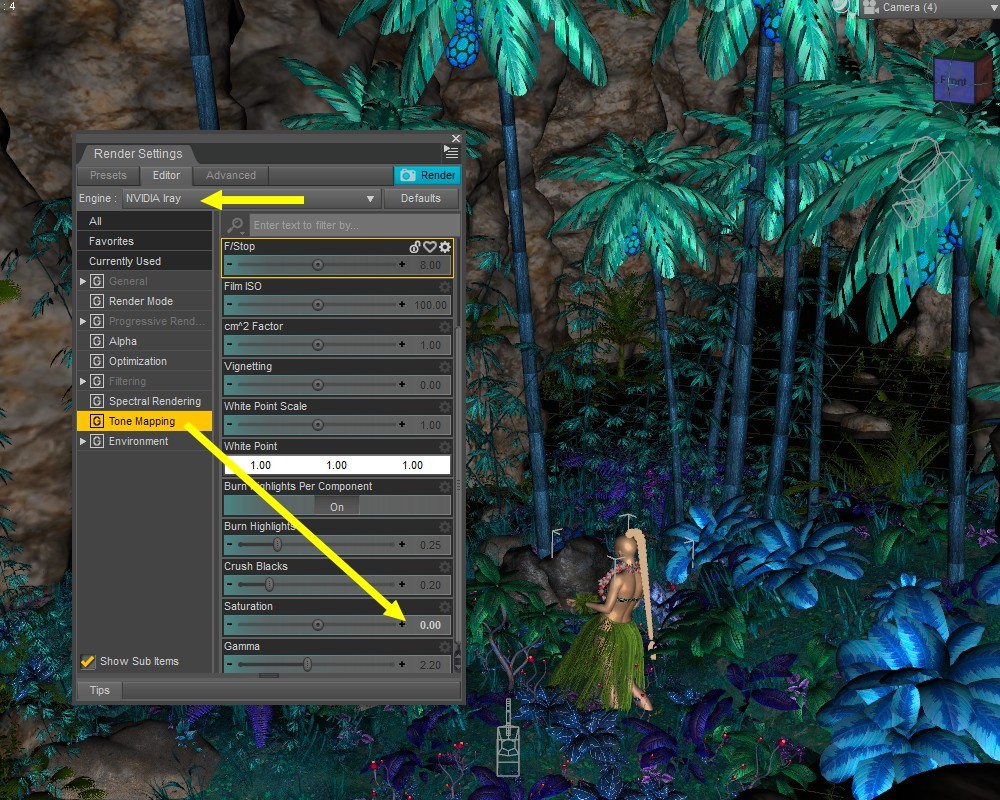Click the Film ISO plus button
Viewport: 1000px width, 800px height.
[402, 305]
